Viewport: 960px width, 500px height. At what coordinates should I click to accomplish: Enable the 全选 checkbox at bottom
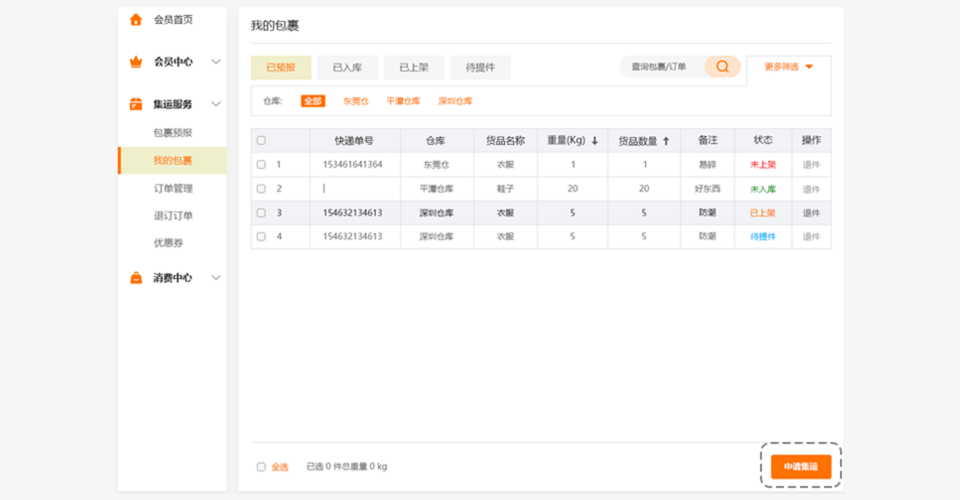tap(262, 467)
